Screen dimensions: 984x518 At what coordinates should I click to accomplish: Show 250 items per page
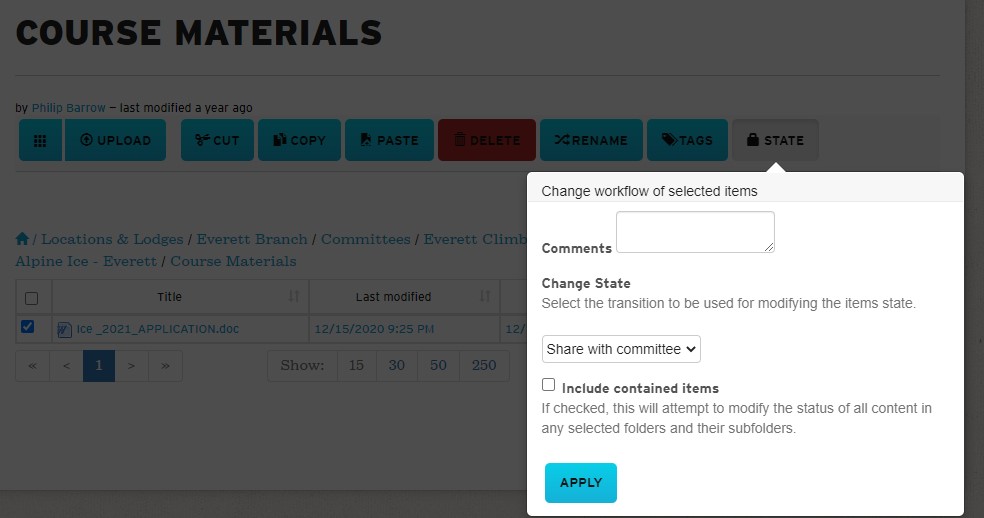point(484,365)
